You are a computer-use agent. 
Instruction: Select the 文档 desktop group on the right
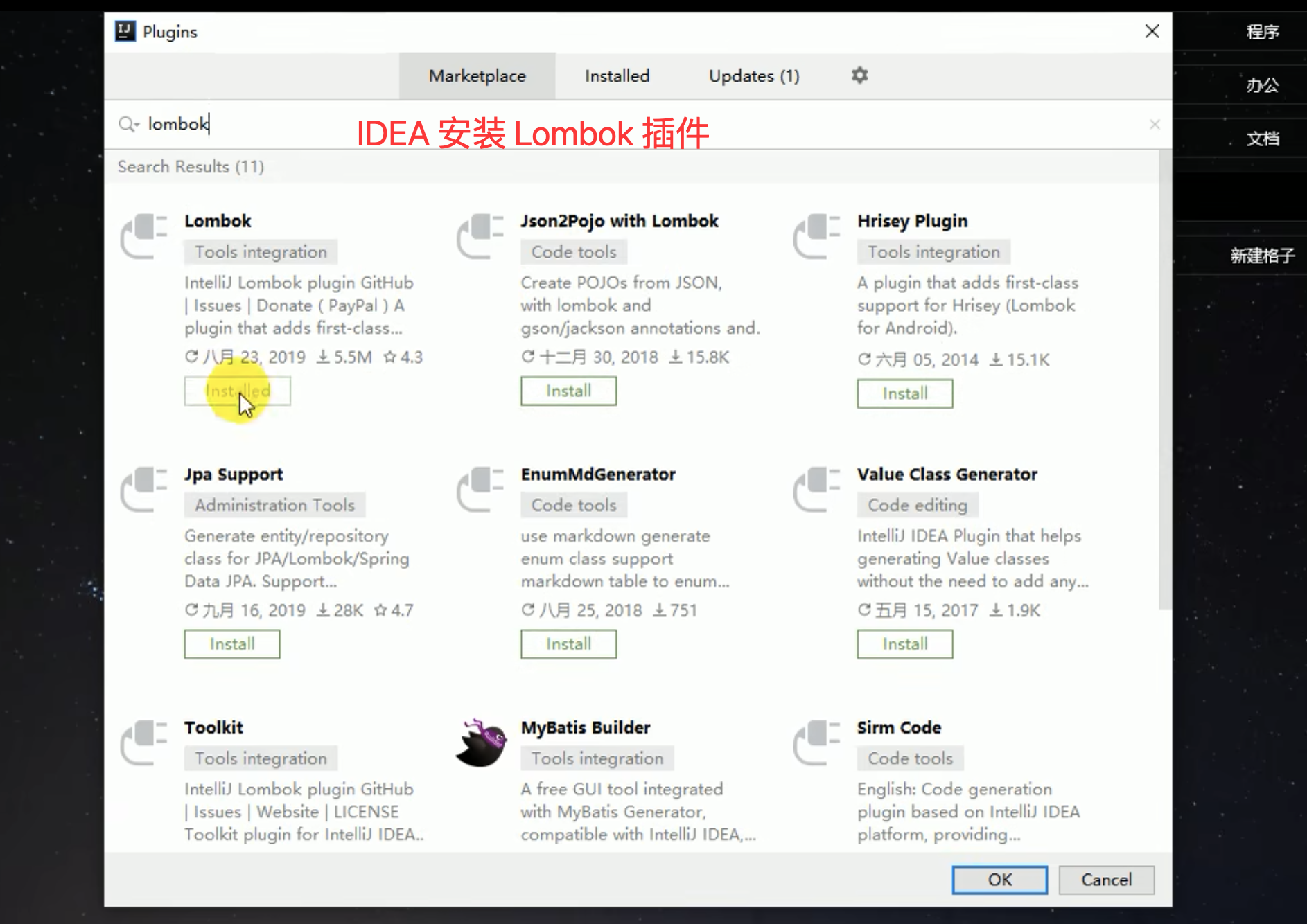coord(1263,139)
